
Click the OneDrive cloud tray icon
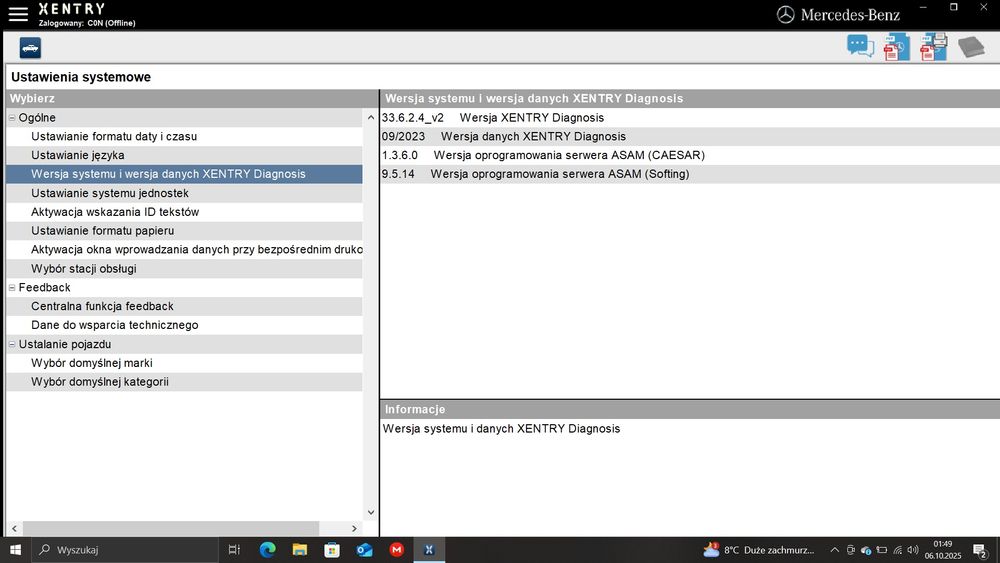pos(865,550)
